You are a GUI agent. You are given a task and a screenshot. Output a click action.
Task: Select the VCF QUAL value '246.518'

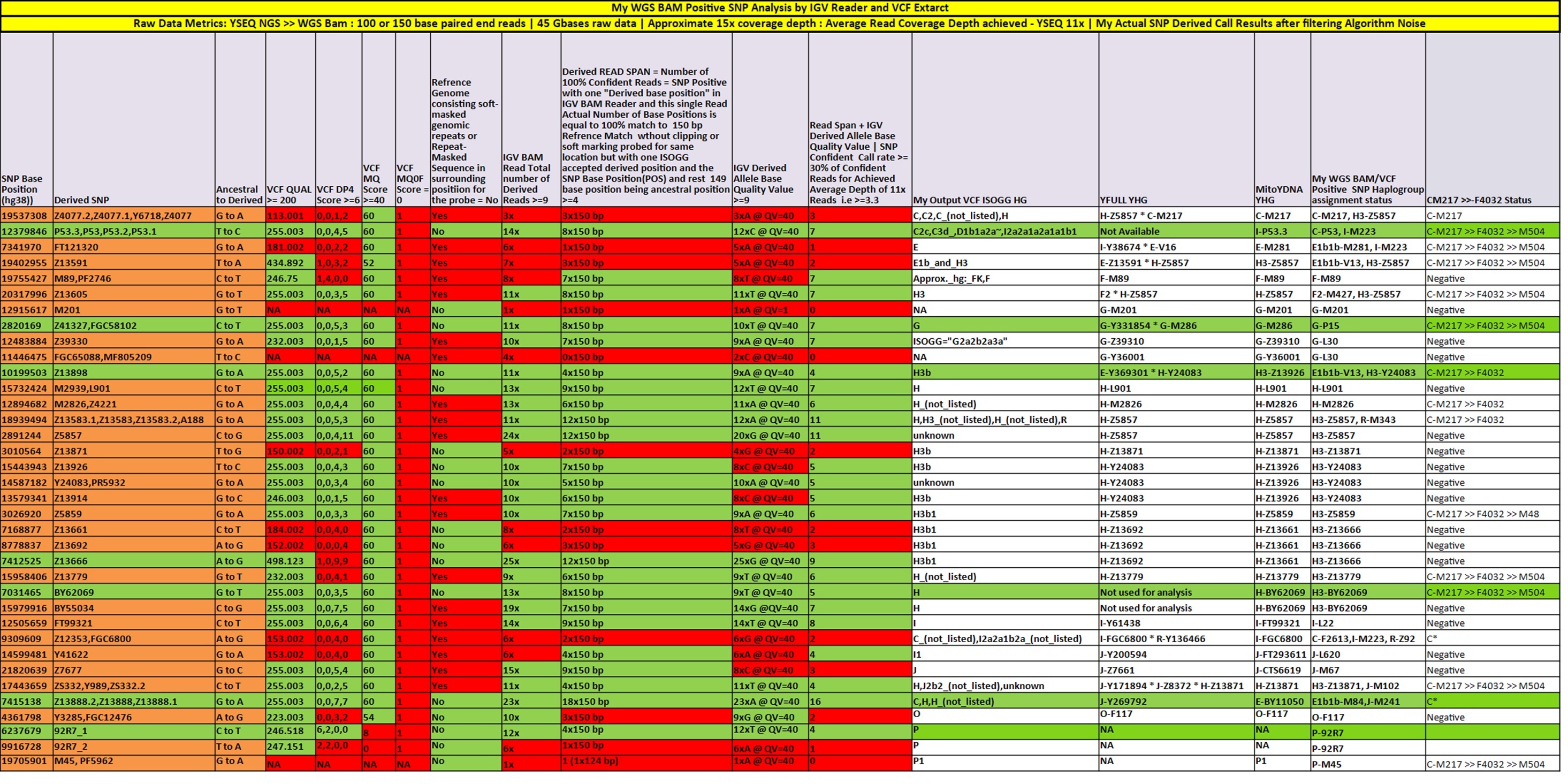click(x=291, y=732)
